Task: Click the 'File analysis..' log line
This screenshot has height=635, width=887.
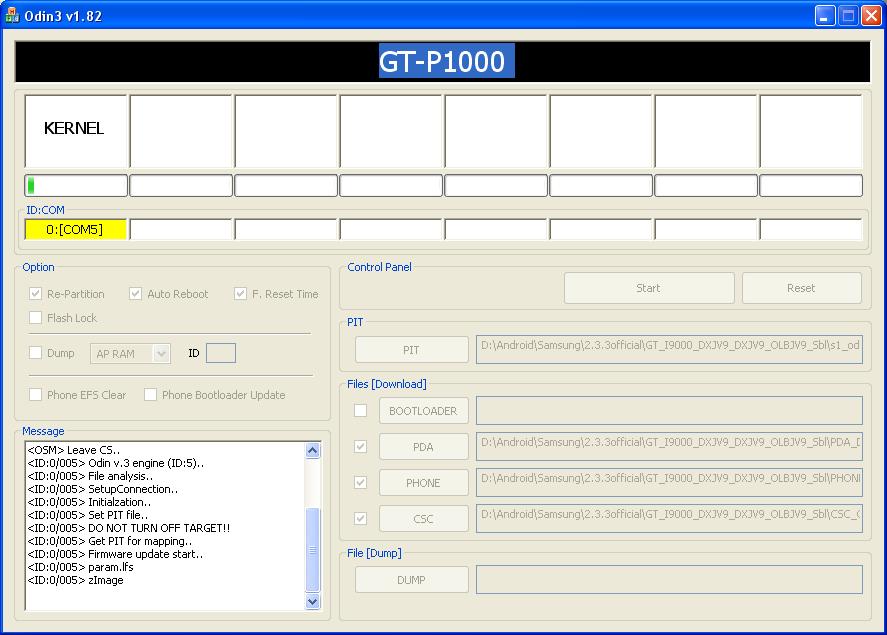Action: pos(90,476)
